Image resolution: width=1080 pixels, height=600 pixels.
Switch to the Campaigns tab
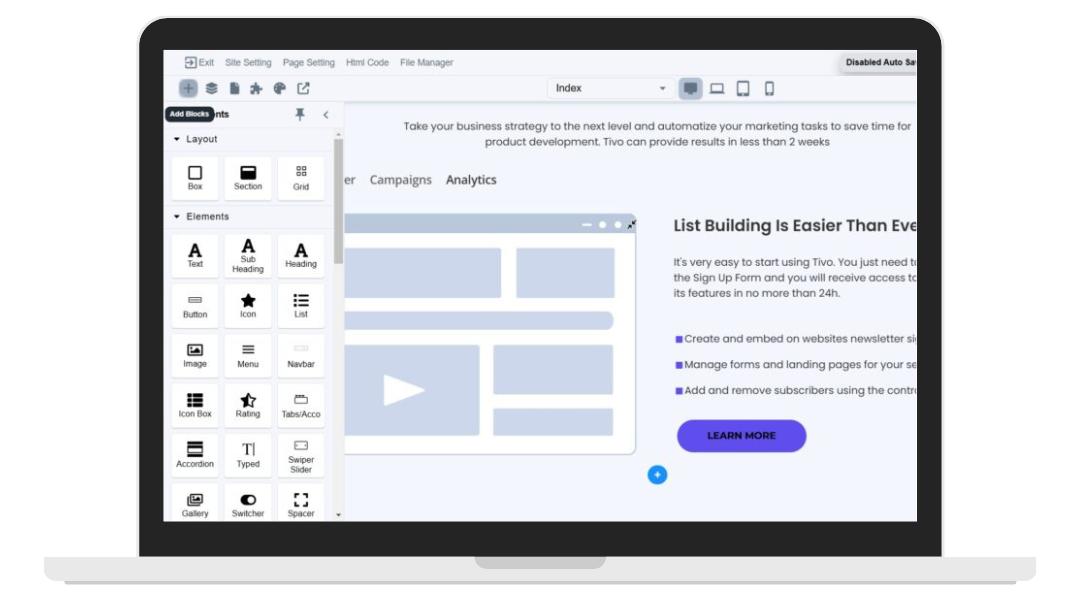click(x=400, y=180)
